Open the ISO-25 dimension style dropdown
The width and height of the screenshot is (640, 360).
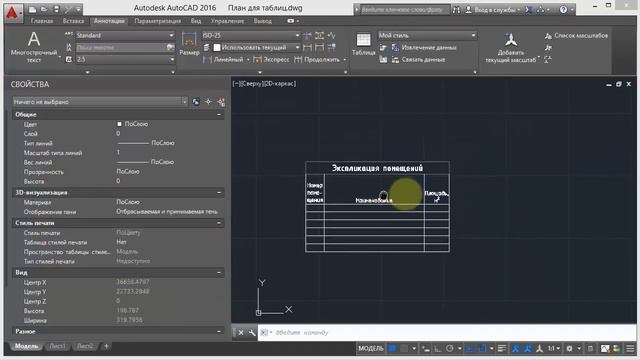pyautogui.click(x=251, y=36)
